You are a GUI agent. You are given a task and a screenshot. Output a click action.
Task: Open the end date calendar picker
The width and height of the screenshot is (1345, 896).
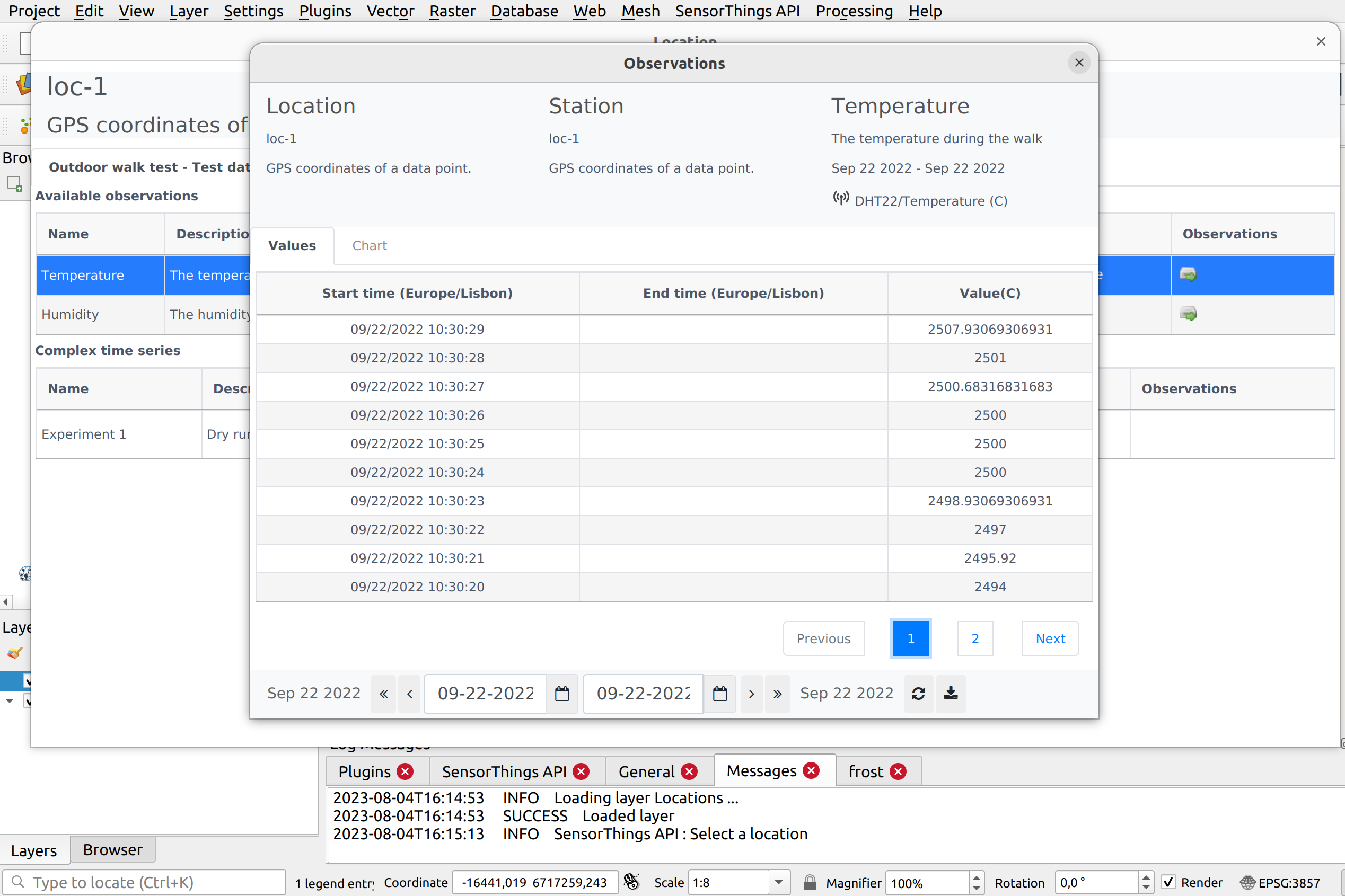719,693
